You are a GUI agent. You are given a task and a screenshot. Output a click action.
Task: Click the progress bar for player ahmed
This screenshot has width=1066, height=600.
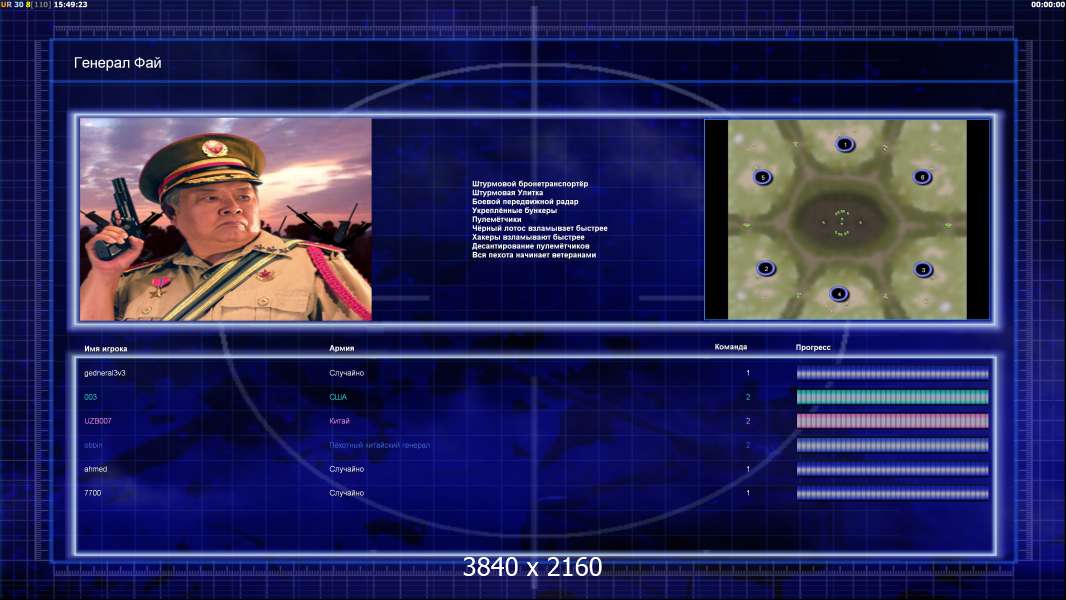(892, 470)
